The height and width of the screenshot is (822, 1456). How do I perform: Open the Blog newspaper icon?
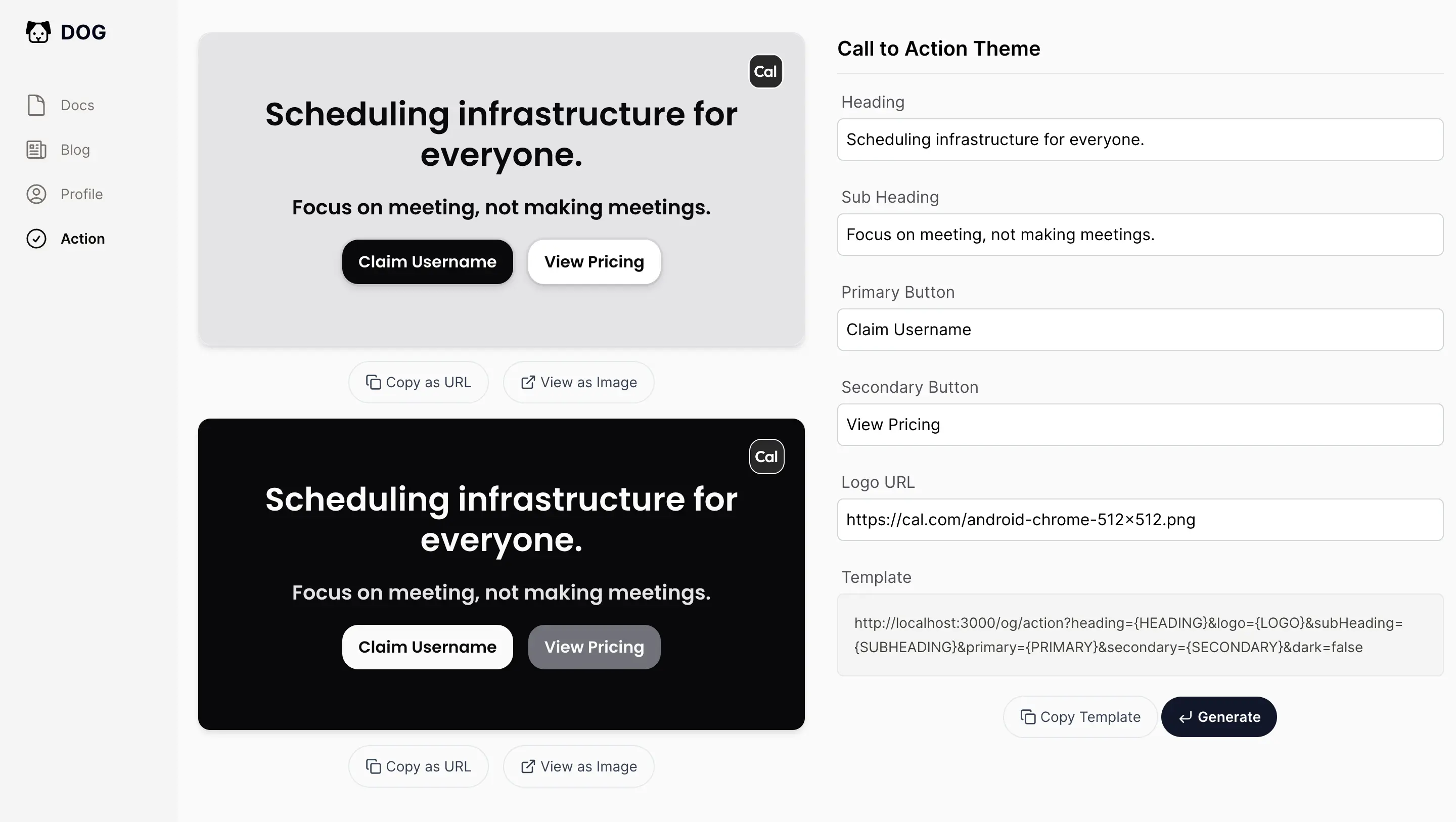coord(36,150)
